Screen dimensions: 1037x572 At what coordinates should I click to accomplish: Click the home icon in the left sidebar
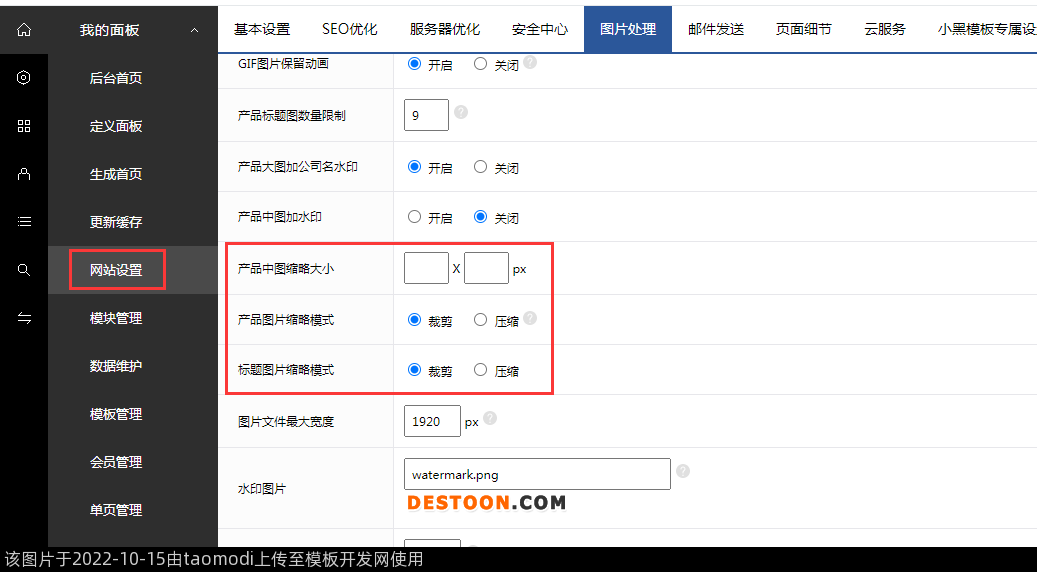pos(24,30)
